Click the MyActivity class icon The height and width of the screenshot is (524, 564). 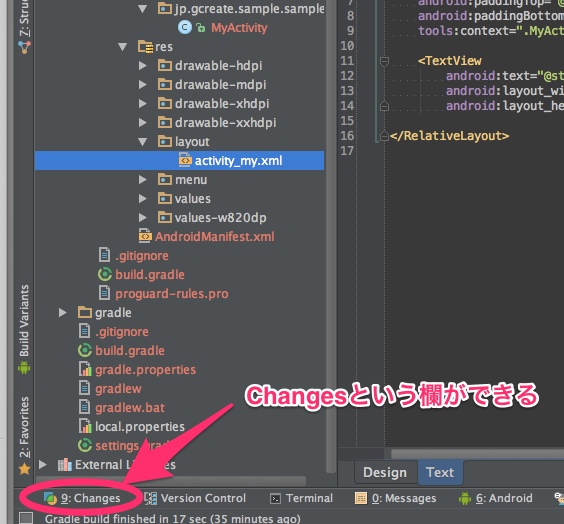tap(185, 27)
